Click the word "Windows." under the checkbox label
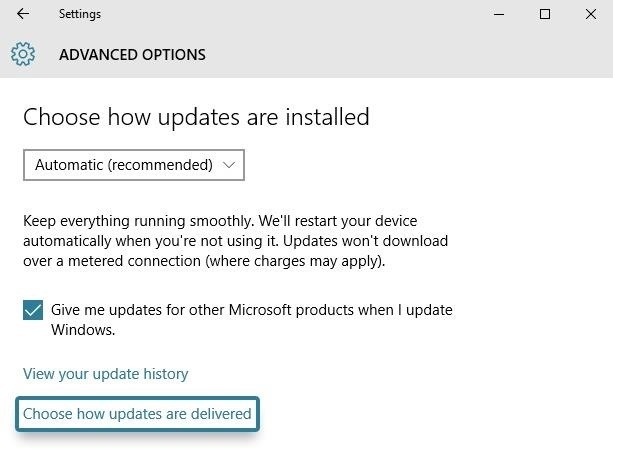Image resolution: width=619 pixels, height=450 pixels. point(83,329)
